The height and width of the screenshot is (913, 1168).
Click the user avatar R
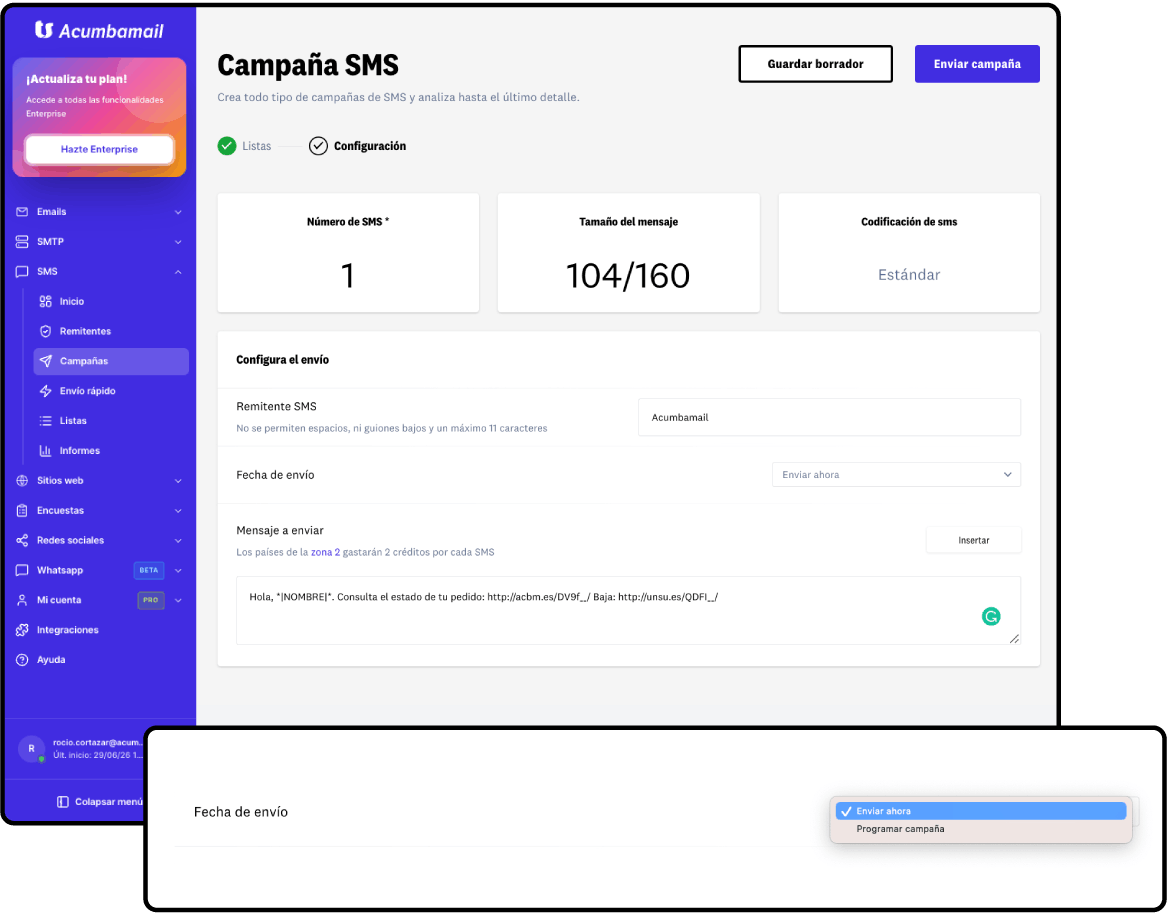[31, 748]
